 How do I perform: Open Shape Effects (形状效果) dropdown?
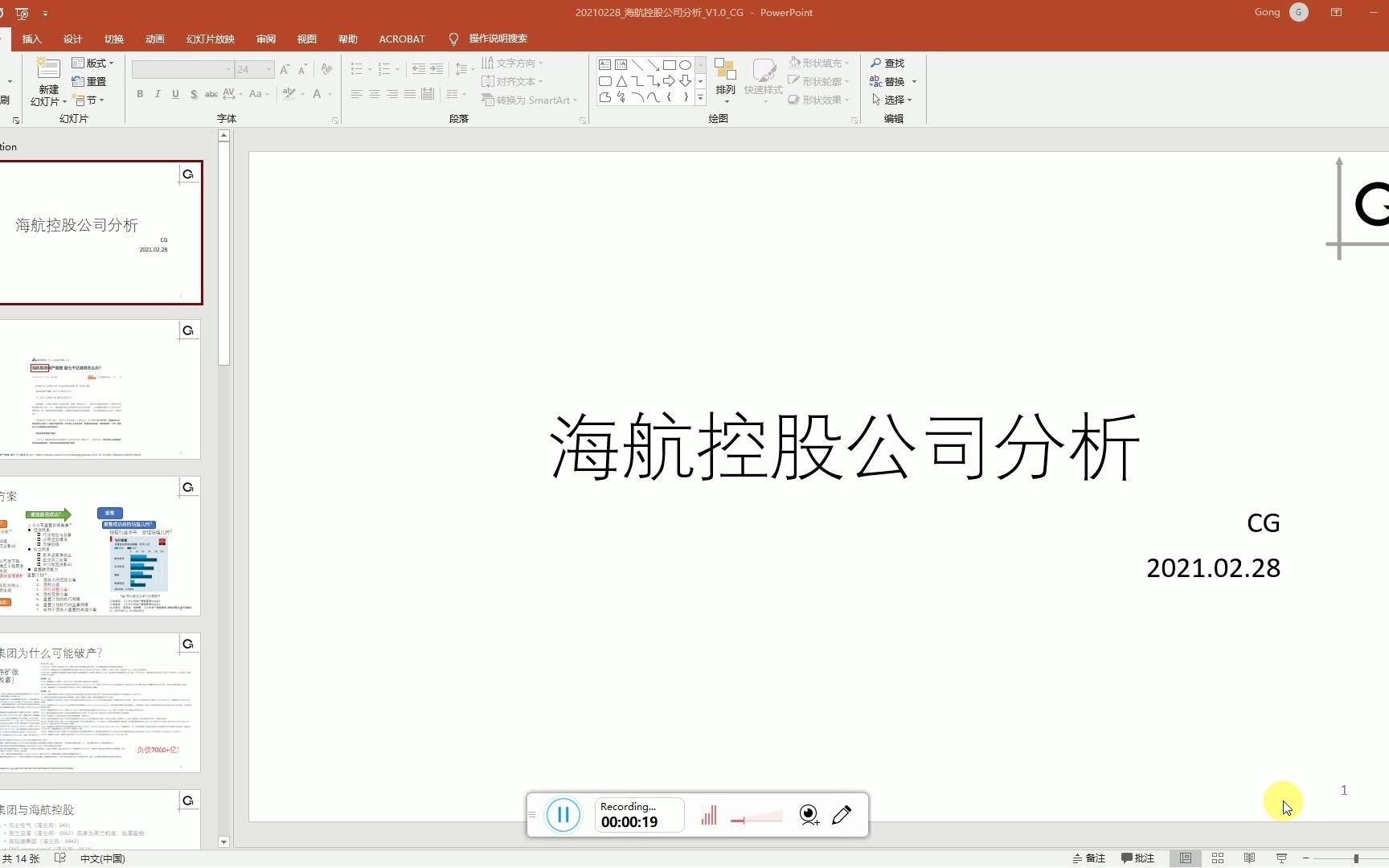click(x=818, y=100)
